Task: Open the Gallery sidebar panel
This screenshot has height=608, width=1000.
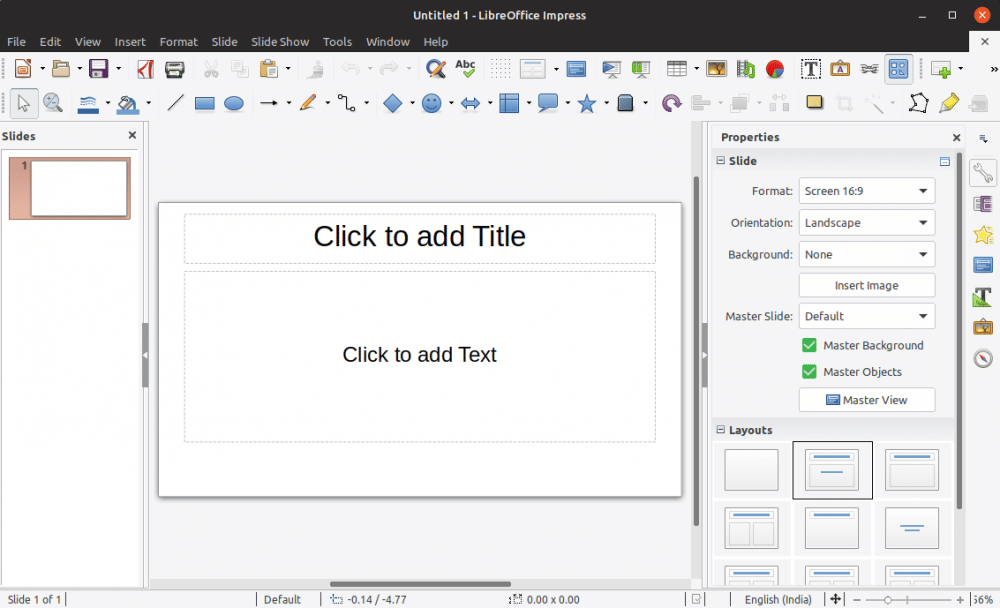Action: [983, 327]
